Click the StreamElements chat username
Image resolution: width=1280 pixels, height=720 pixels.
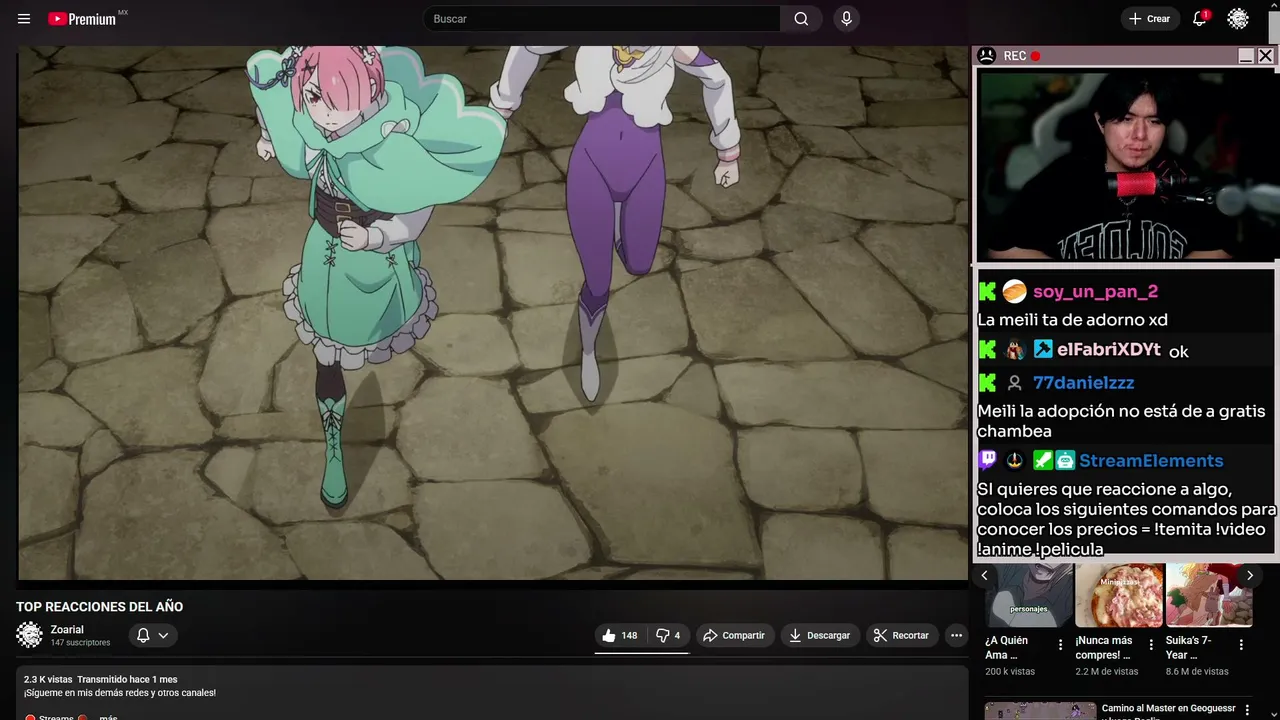click(1151, 461)
